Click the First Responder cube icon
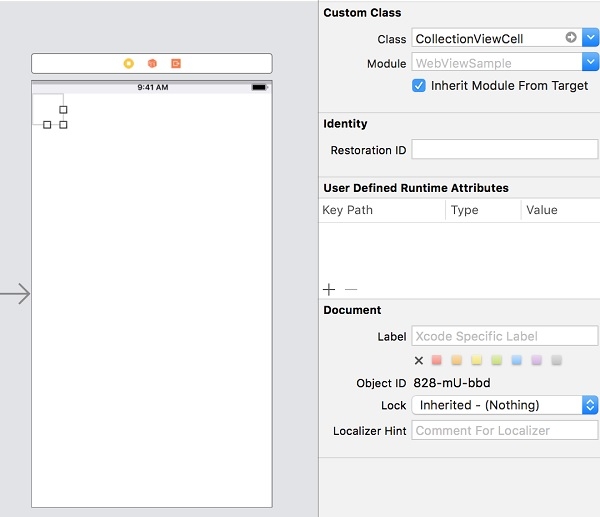 (152, 63)
